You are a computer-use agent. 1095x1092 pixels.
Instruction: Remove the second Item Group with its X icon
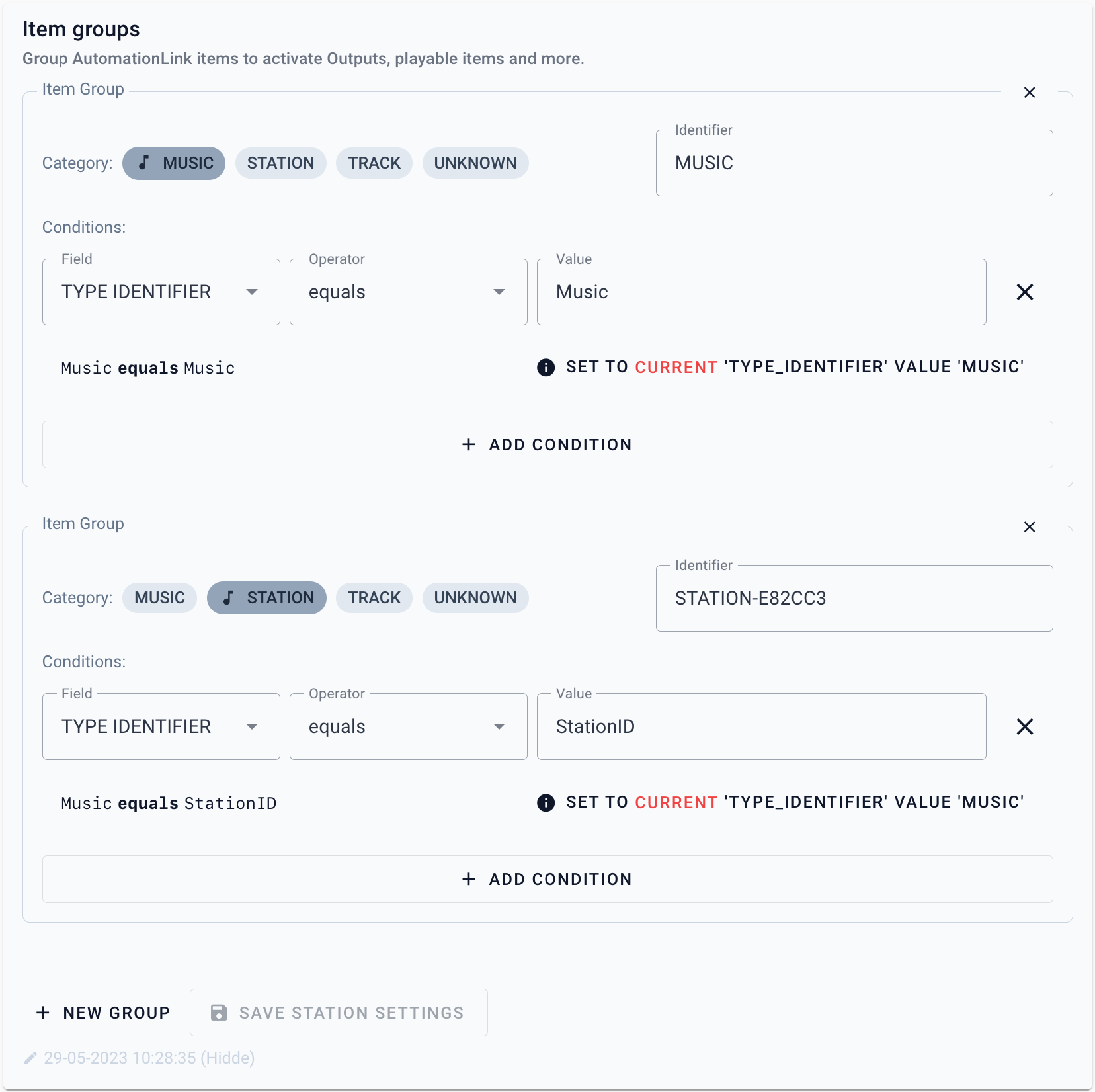1029,527
